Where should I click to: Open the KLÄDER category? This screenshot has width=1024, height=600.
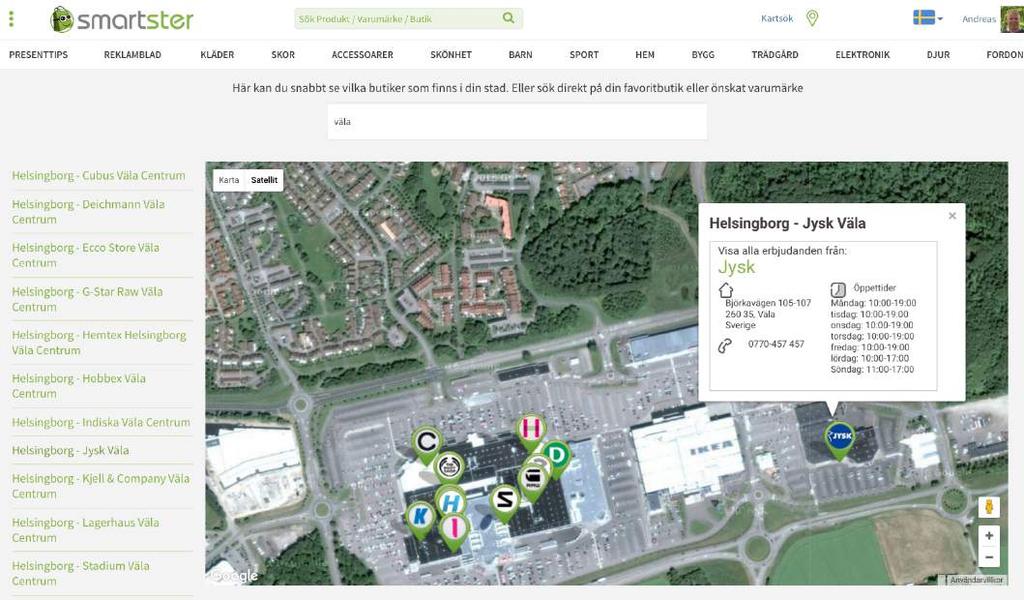[217, 55]
